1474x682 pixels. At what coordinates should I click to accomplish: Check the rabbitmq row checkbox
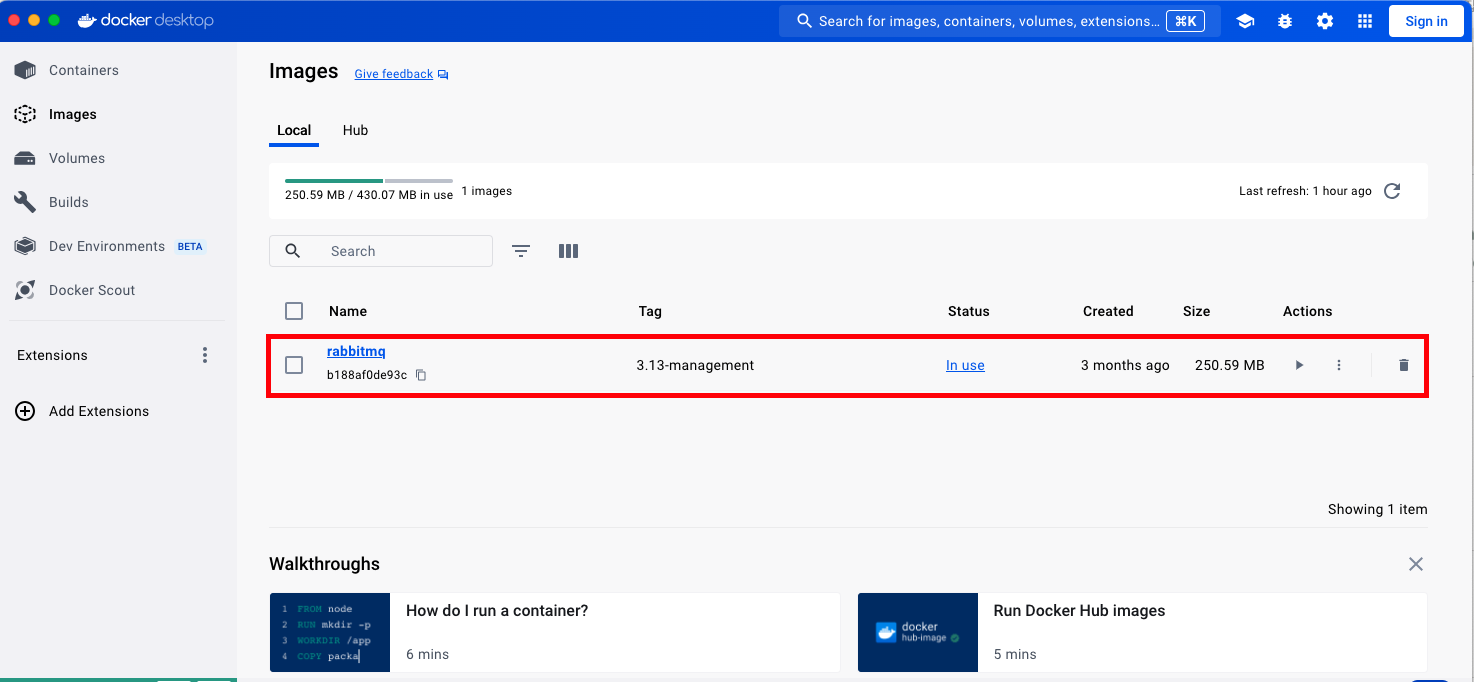tap(294, 365)
